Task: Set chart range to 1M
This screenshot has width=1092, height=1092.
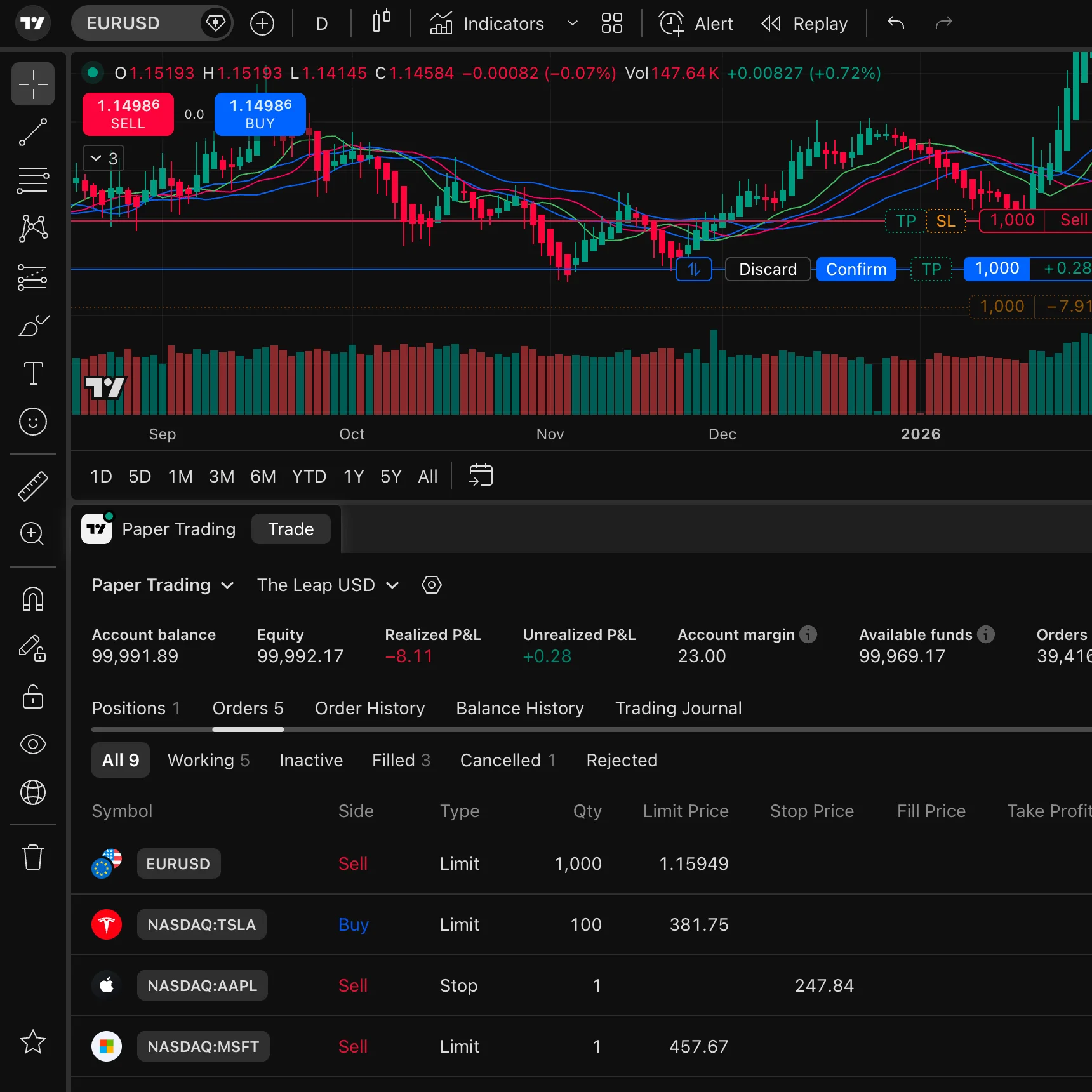Action: pos(180,476)
